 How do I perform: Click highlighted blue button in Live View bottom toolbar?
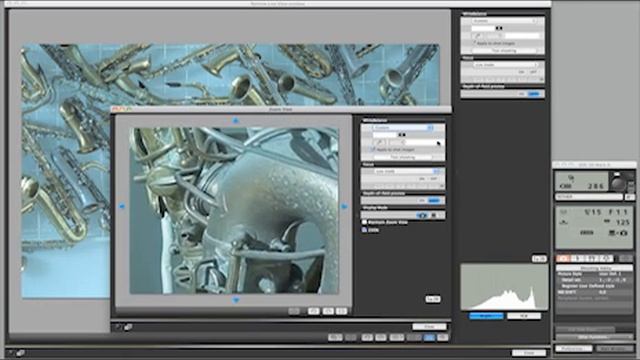pos(429,337)
